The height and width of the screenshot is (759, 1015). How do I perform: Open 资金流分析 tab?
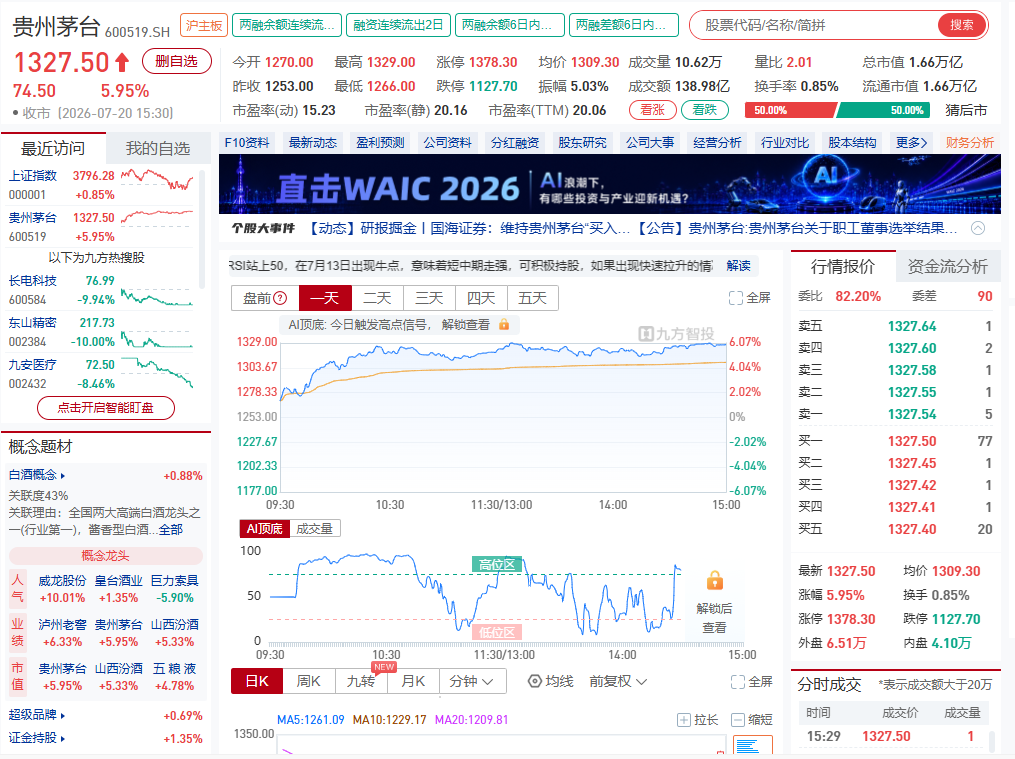pos(948,266)
